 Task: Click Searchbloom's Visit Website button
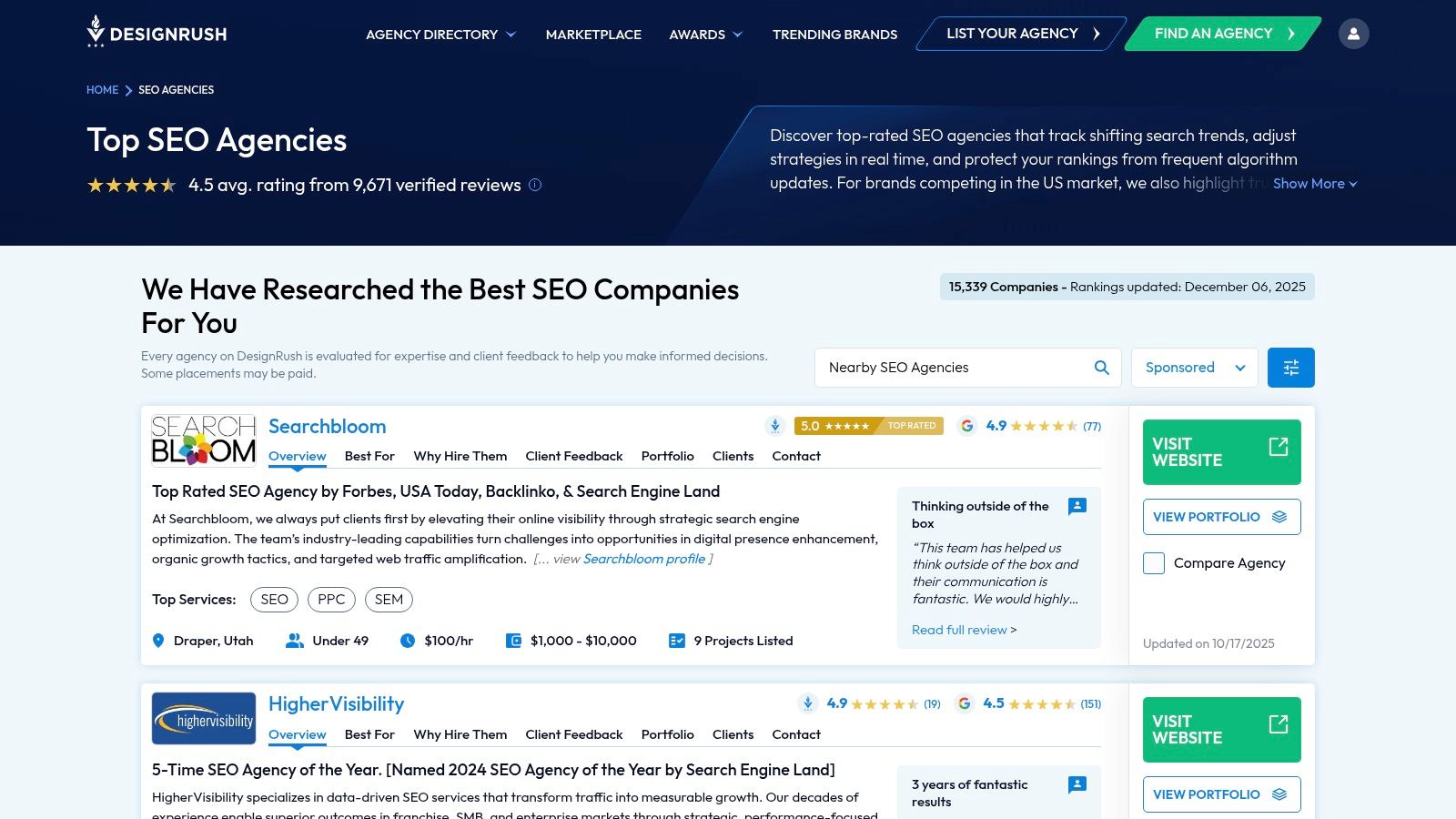(1222, 452)
